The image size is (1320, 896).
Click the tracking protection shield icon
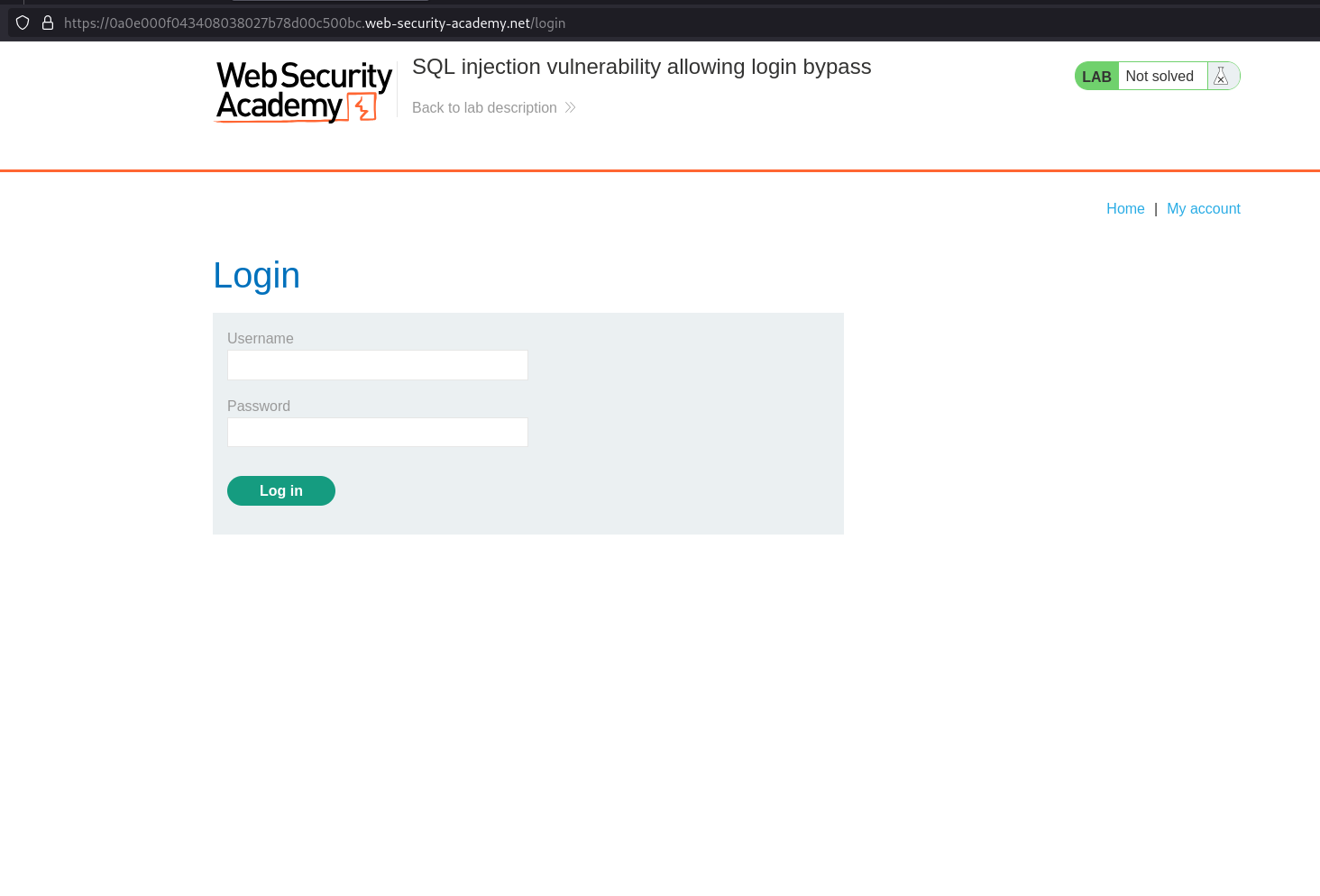pos(23,23)
